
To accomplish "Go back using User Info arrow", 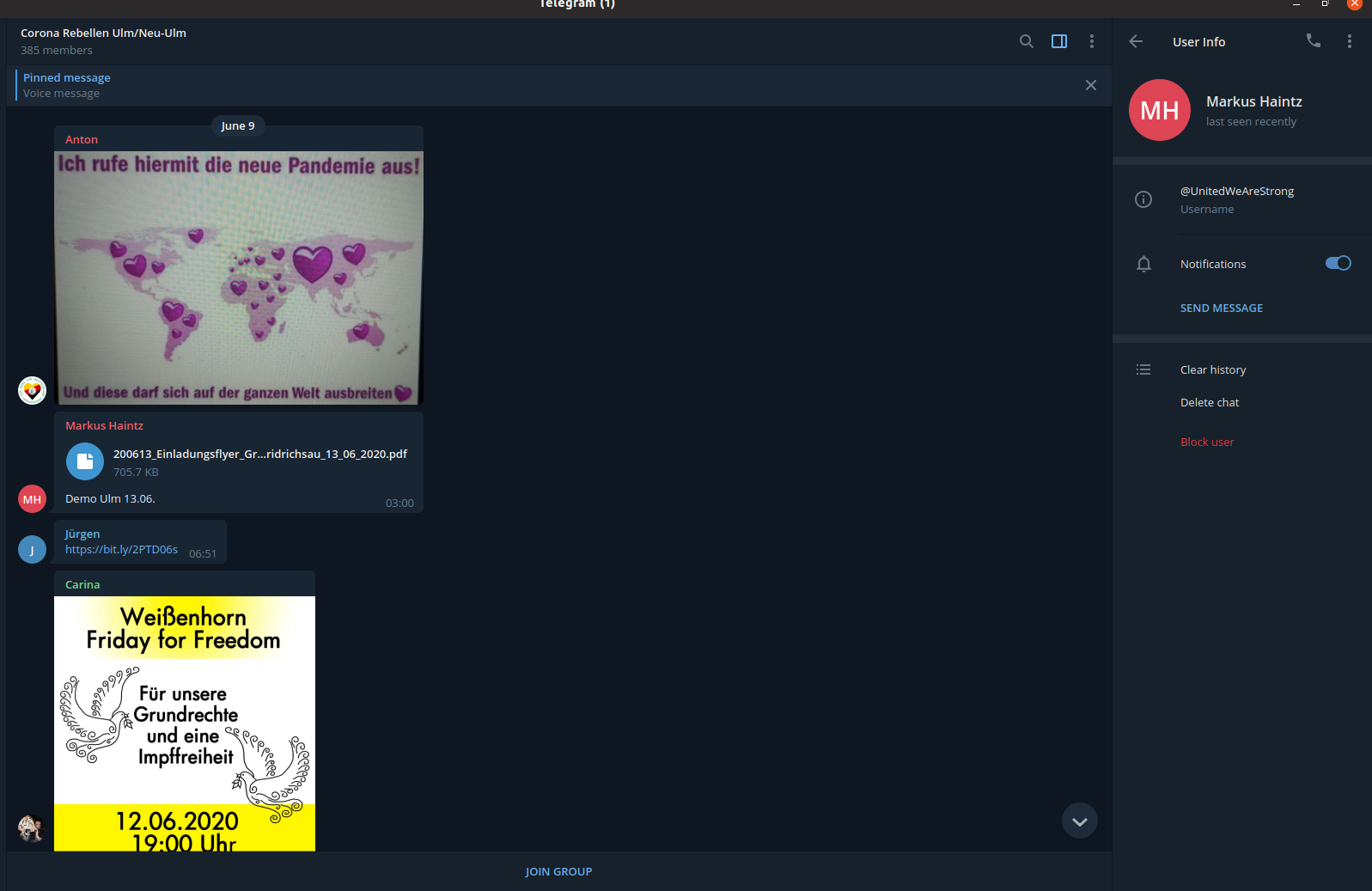I will tap(1136, 41).
